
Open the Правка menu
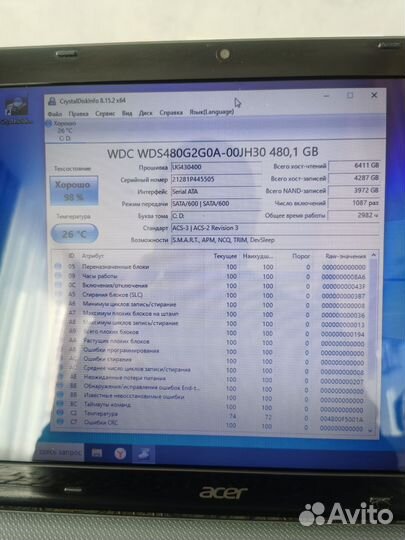pyautogui.click(x=79, y=114)
